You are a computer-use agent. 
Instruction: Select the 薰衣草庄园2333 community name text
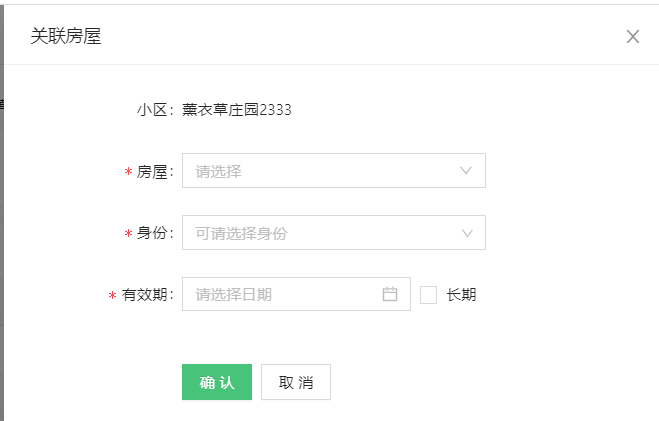(237, 110)
